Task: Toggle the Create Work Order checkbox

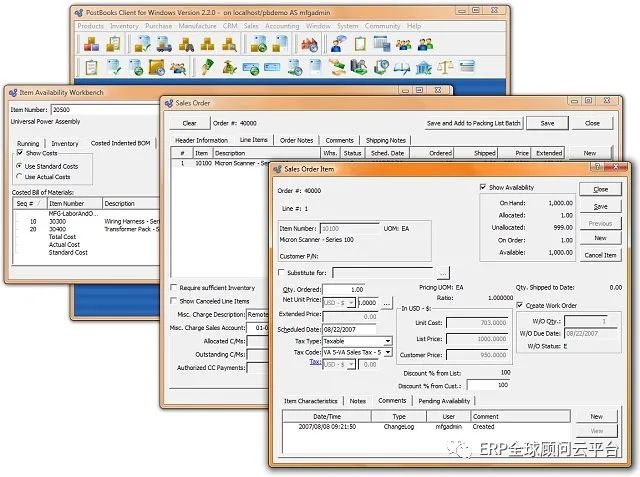Action: [520, 305]
